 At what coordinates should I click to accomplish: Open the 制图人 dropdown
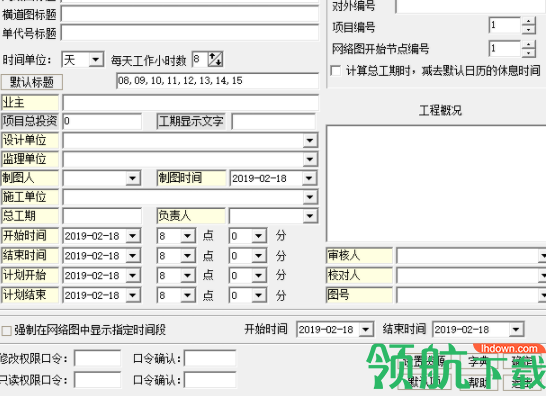tap(132, 178)
